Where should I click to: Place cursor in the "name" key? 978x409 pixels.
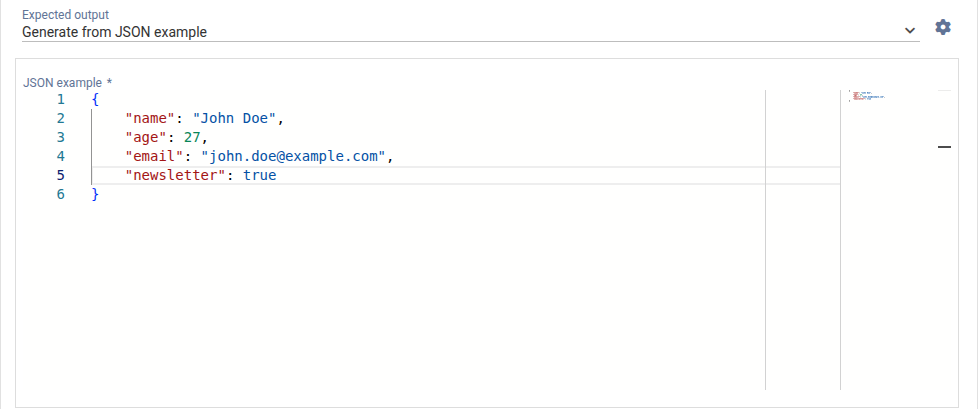tap(150, 118)
